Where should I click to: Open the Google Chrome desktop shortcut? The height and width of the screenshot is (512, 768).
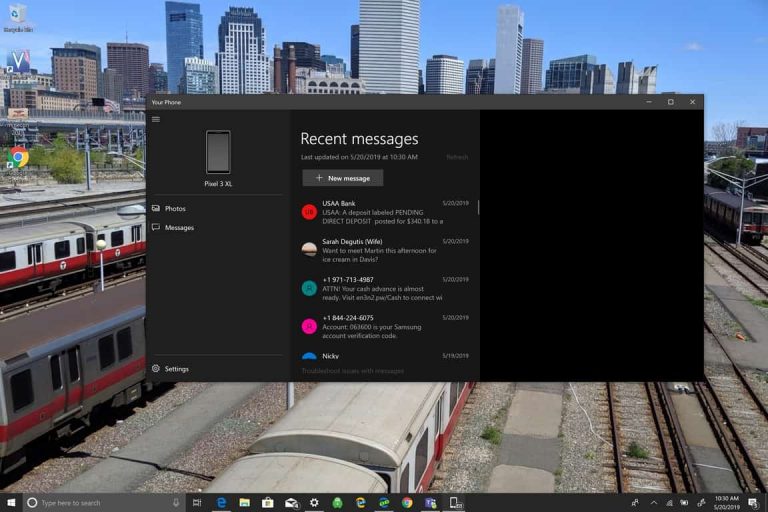tap(18, 158)
